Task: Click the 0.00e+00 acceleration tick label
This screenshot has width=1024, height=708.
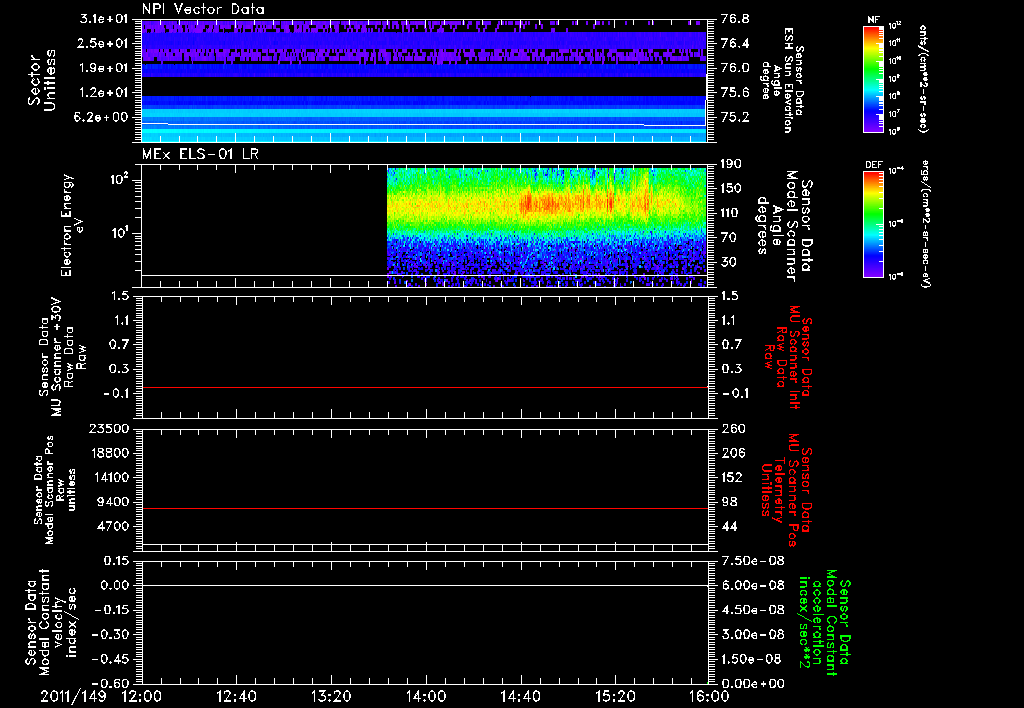Action: (x=751, y=684)
